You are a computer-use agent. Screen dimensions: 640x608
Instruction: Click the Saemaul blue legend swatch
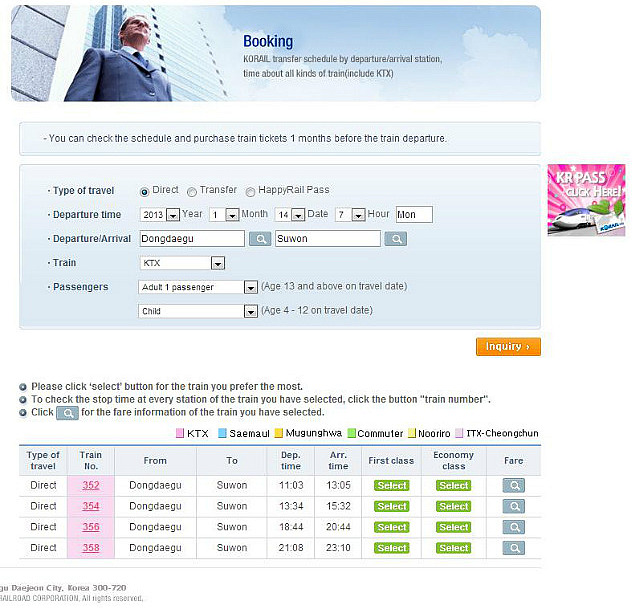[x=222, y=433]
